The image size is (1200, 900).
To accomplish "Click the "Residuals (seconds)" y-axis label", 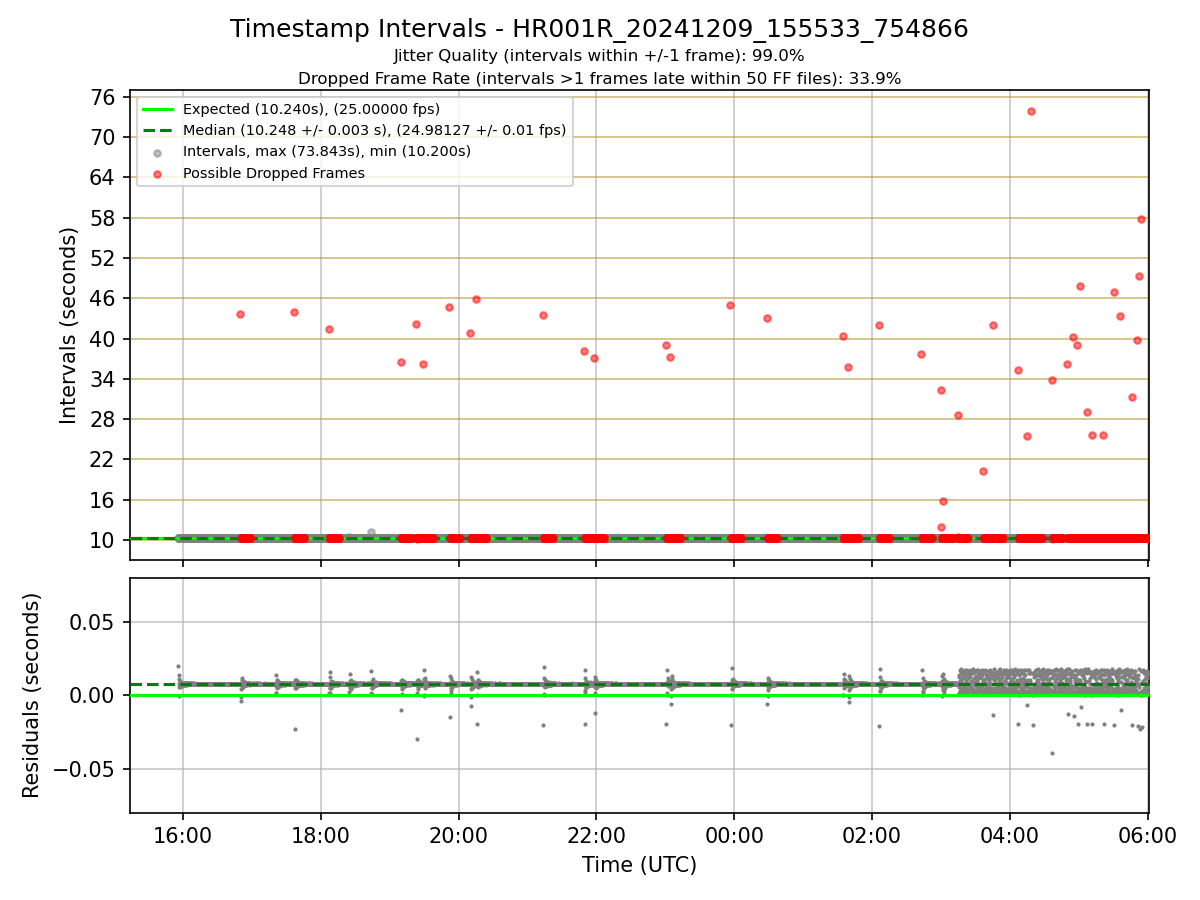I will [32, 695].
